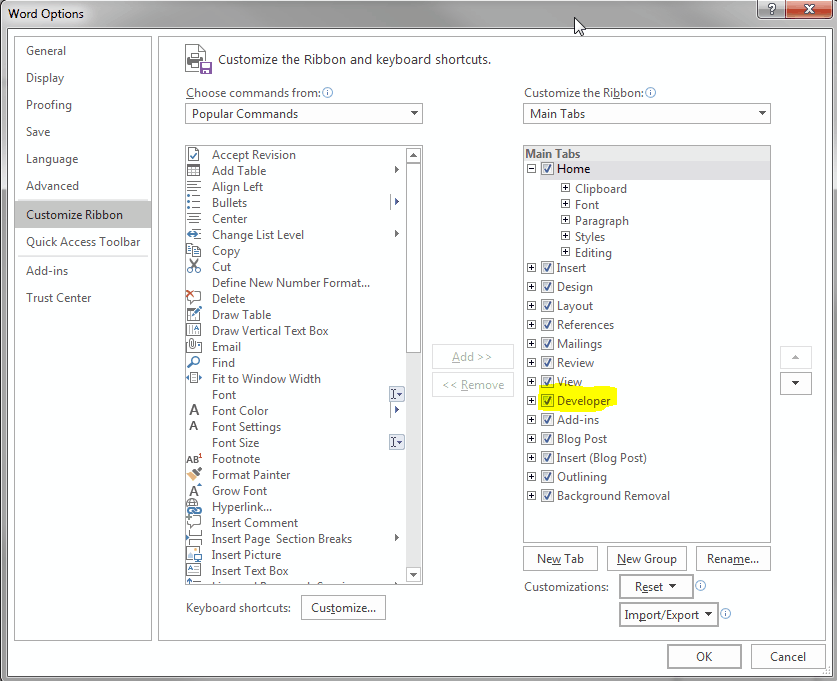Open the Reset customizations dropdown
Viewport: 837px width, 681px height.
pos(656,587)
